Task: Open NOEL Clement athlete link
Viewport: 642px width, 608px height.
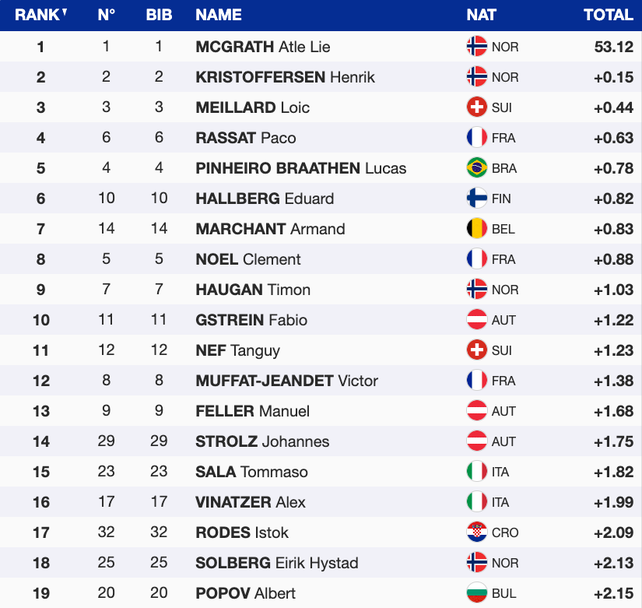Action: [x=248, y=259]
